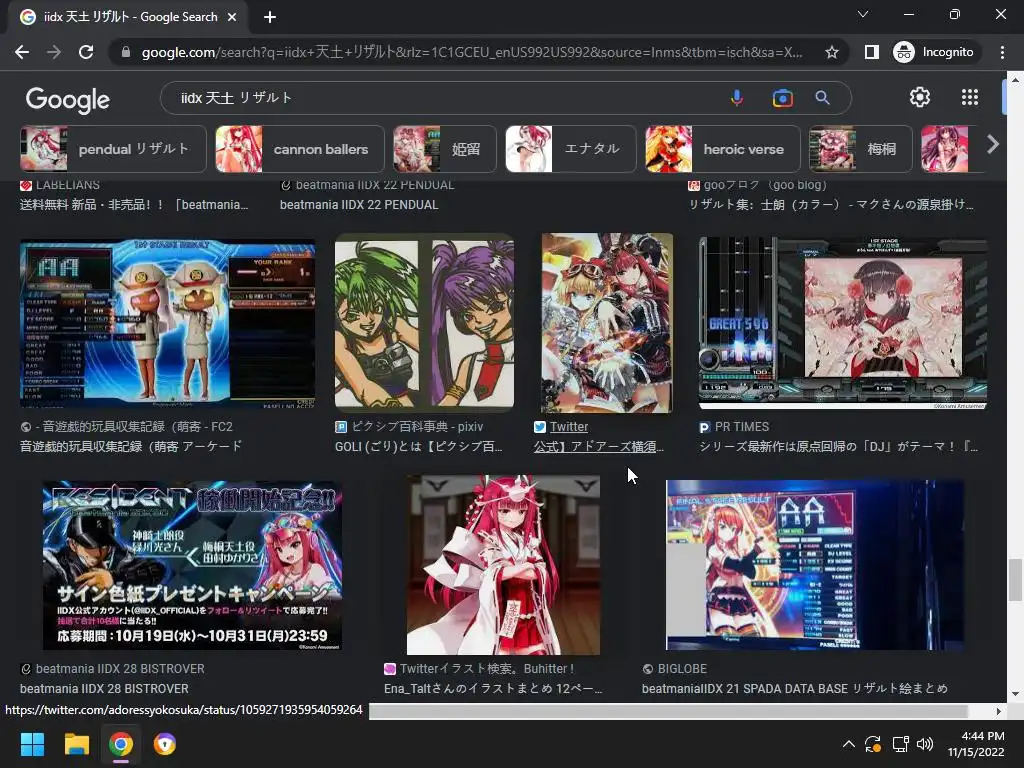The image size is (1024, 768).
Task: Click the horizontal scrollbar right arrow
Action: coord(999,711)
